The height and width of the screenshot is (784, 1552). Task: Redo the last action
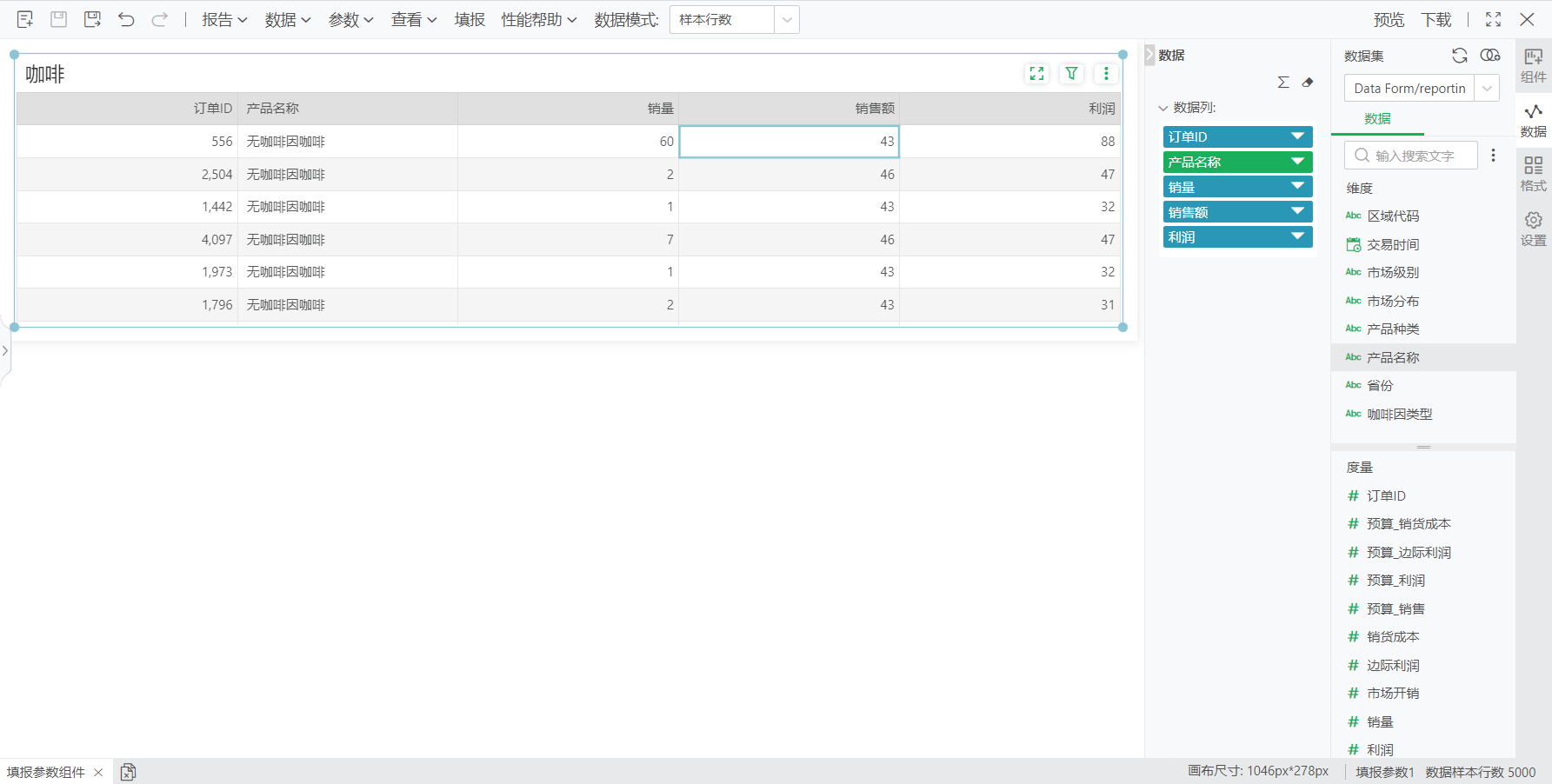click(159, 19)
